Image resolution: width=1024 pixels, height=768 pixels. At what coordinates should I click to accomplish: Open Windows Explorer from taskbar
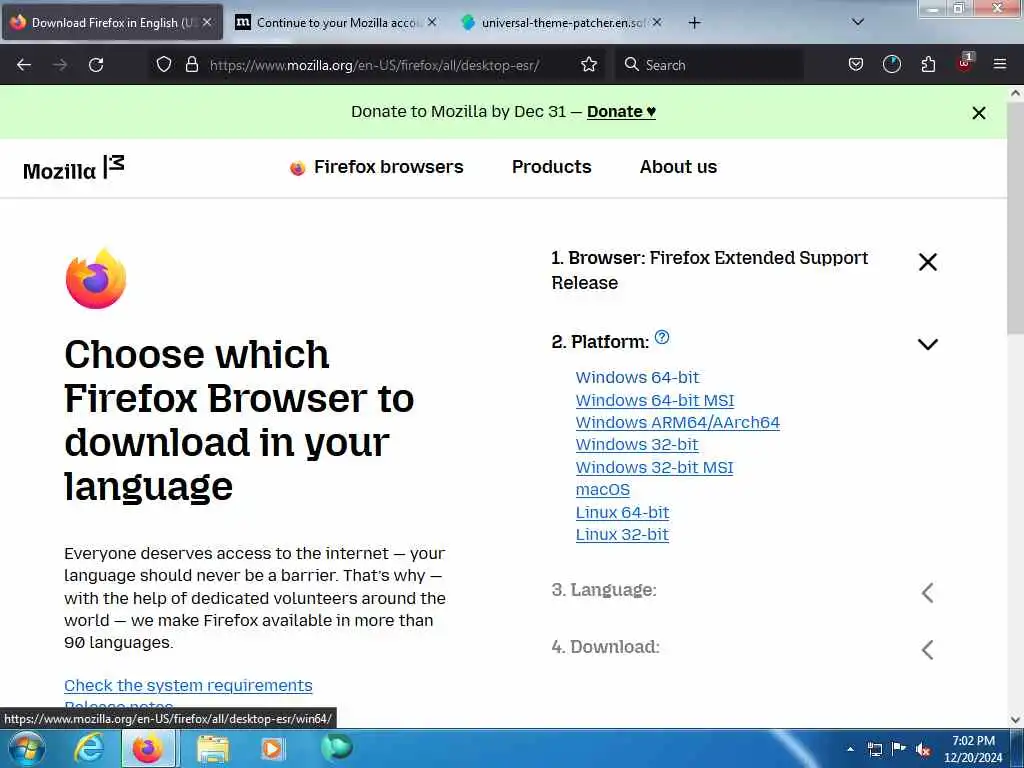(x=213, y=749)
